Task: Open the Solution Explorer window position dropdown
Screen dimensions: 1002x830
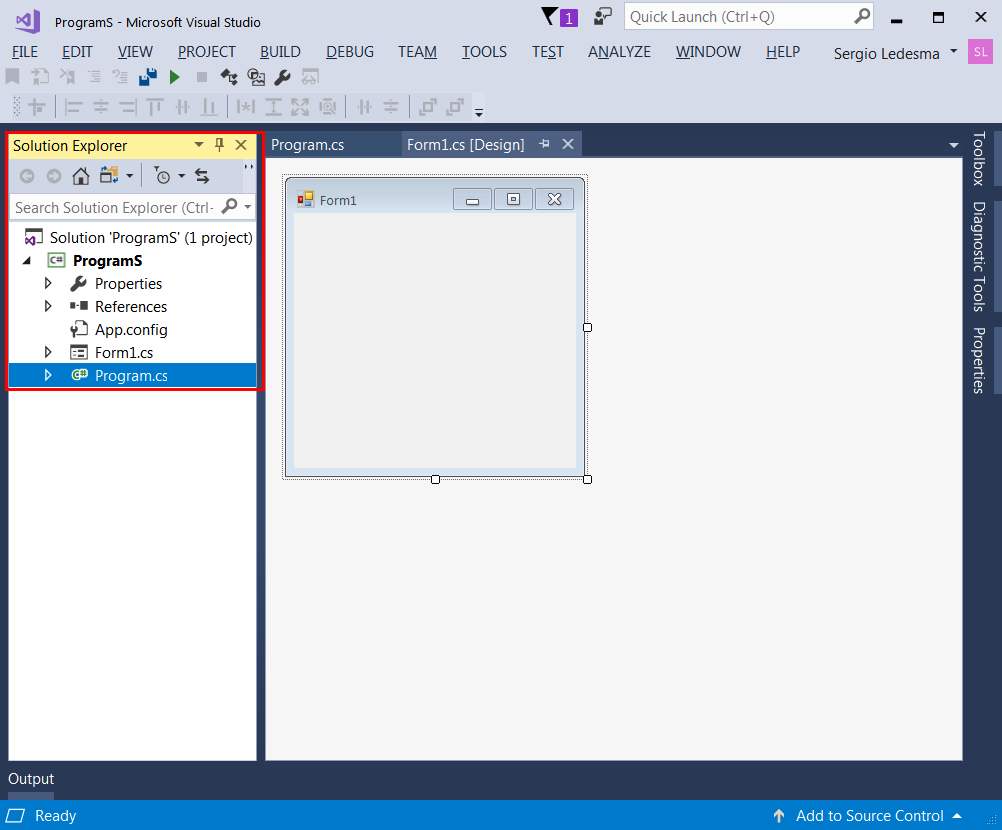Action: (199, 145)
